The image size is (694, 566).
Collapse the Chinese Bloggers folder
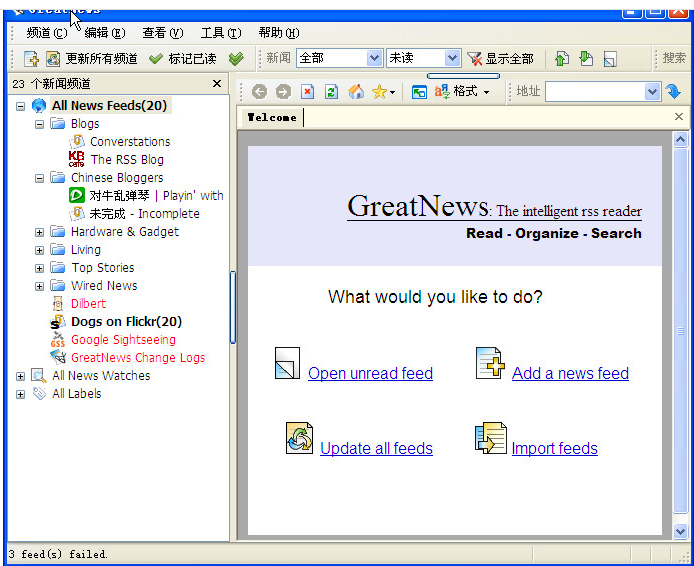[39, 178]
